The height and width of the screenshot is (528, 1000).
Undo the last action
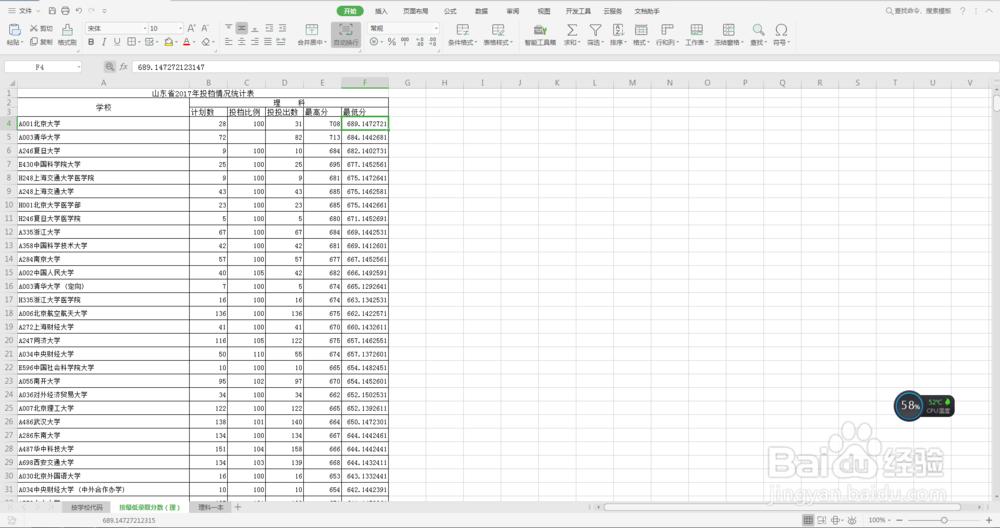click(78, 11)
